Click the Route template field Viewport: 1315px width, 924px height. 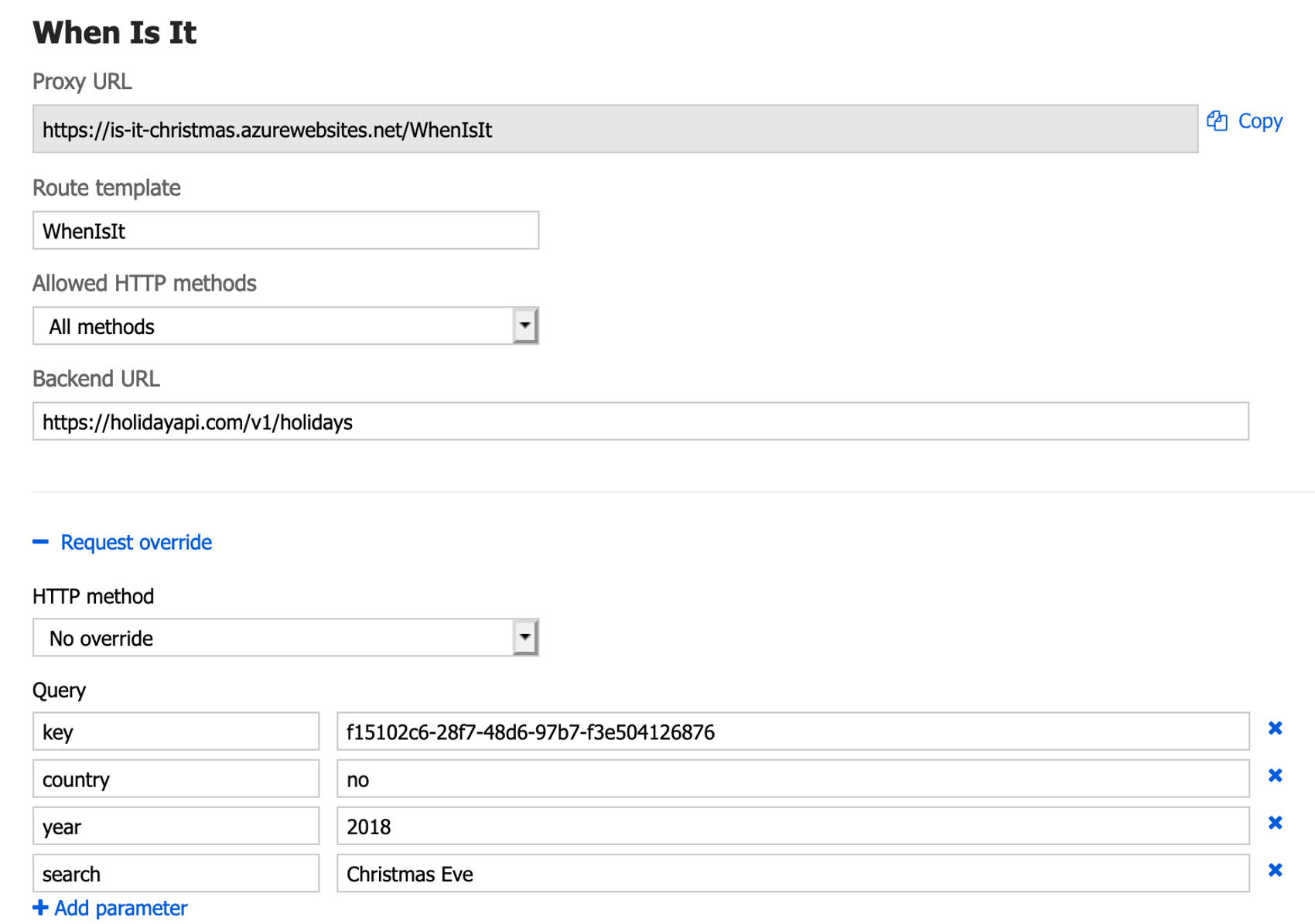pos(285,230)
